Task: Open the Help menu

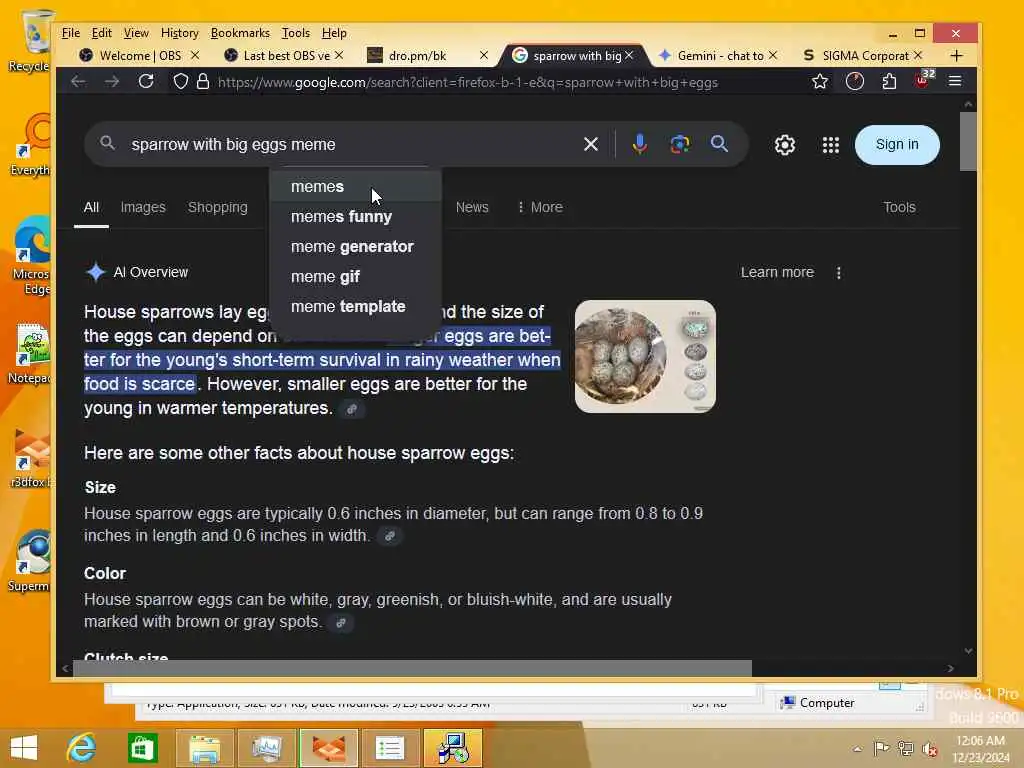Action: [334, 33]
